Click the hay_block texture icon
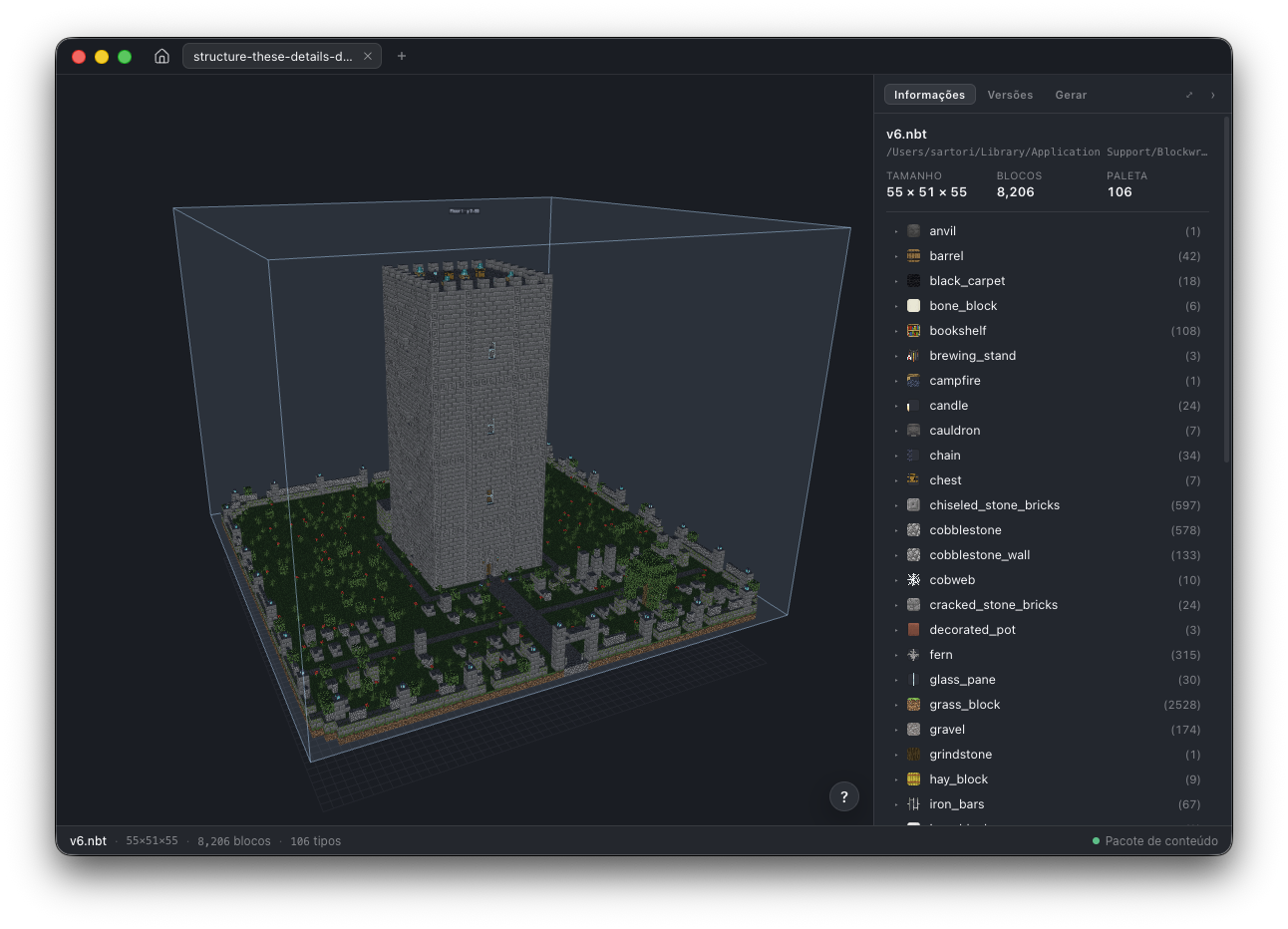Screen dimensions: 1288x929 tap(913, 779)
